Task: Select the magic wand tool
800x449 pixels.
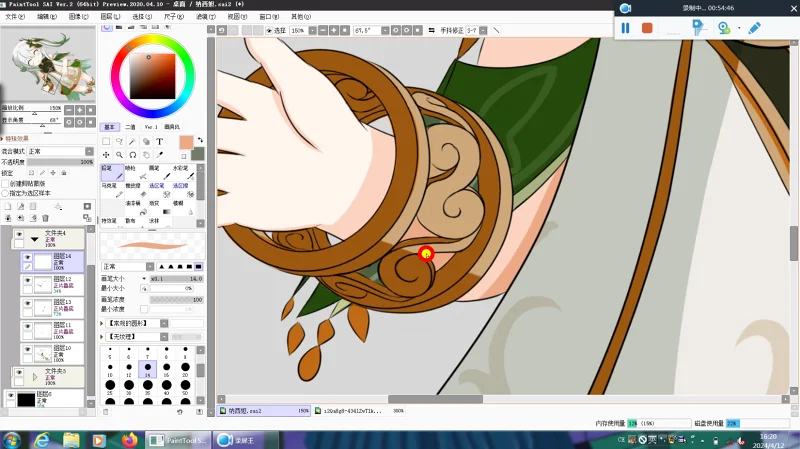Action: coord(133,141)
